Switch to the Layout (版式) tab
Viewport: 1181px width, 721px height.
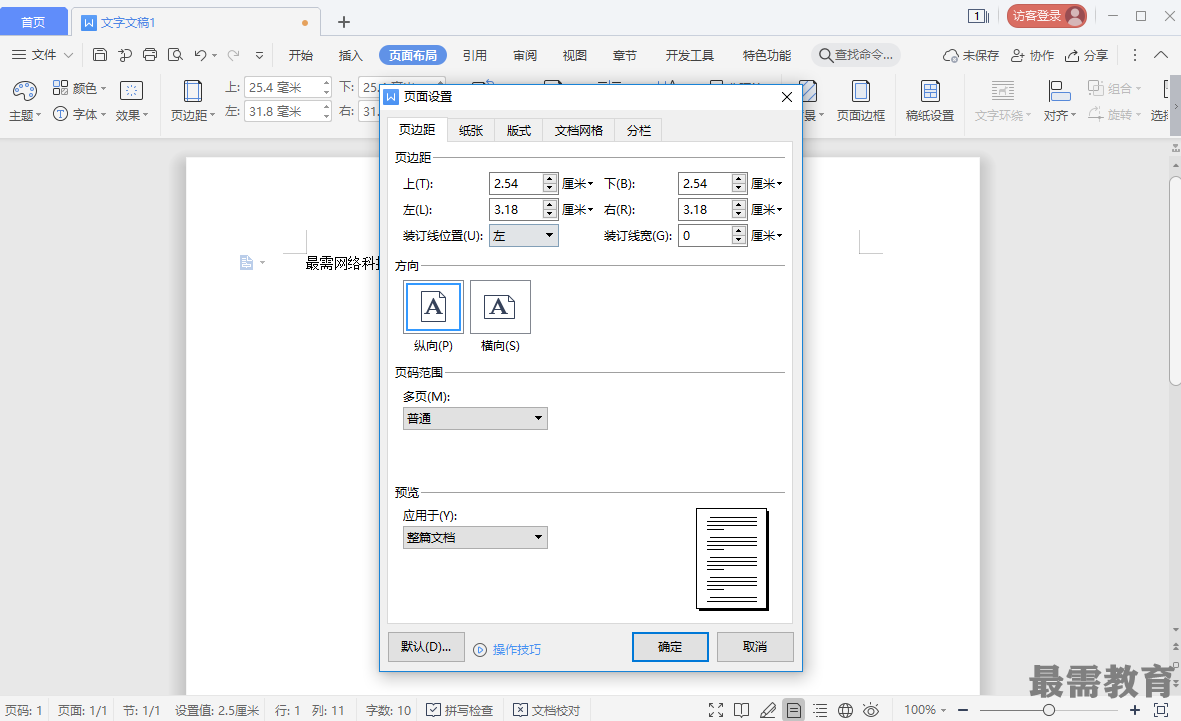[518, 130]
